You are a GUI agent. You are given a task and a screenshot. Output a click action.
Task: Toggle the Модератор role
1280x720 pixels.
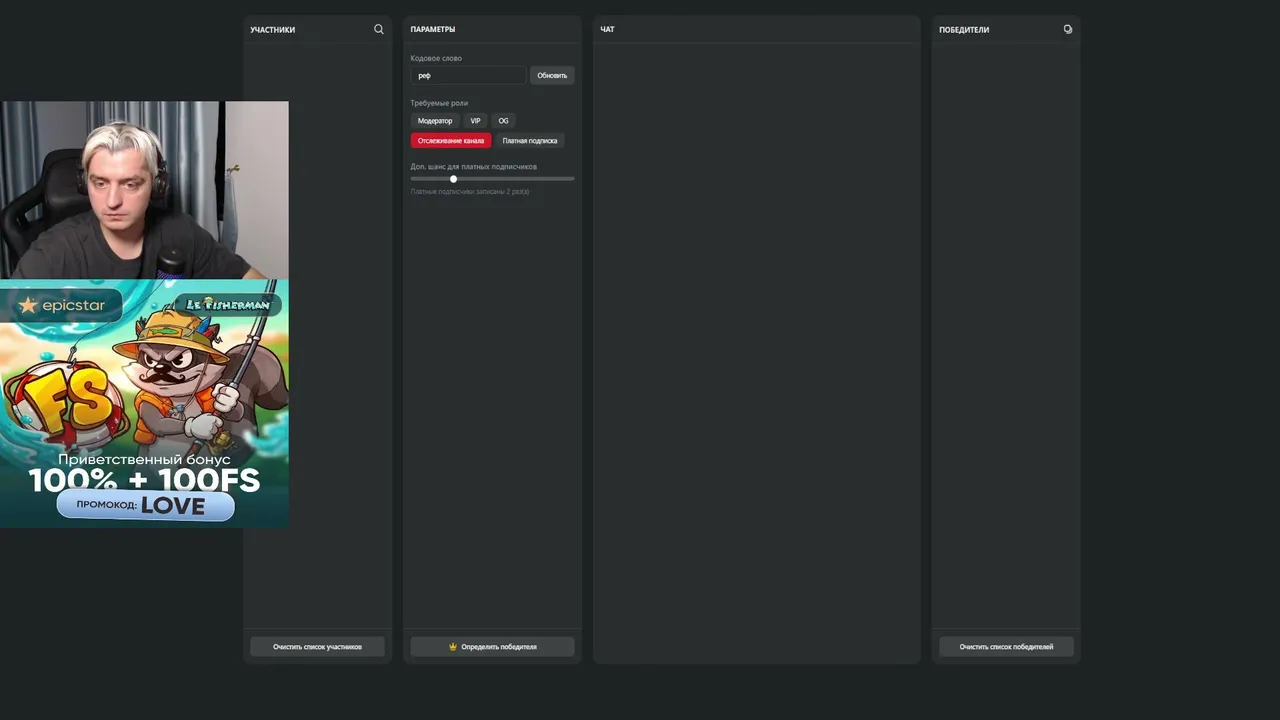[435, 121]
